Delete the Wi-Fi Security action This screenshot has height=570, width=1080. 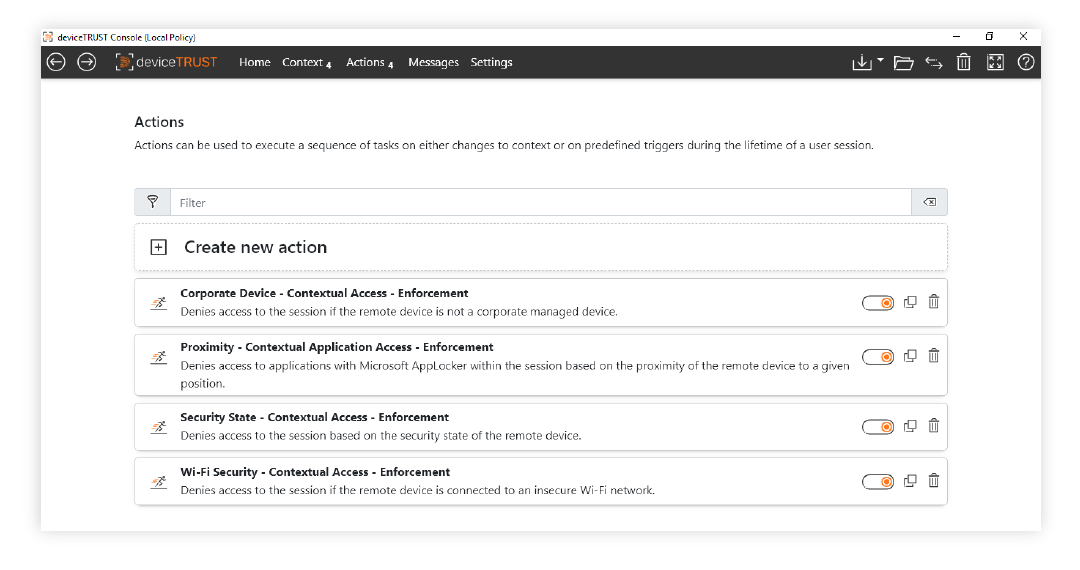point(933,481)
